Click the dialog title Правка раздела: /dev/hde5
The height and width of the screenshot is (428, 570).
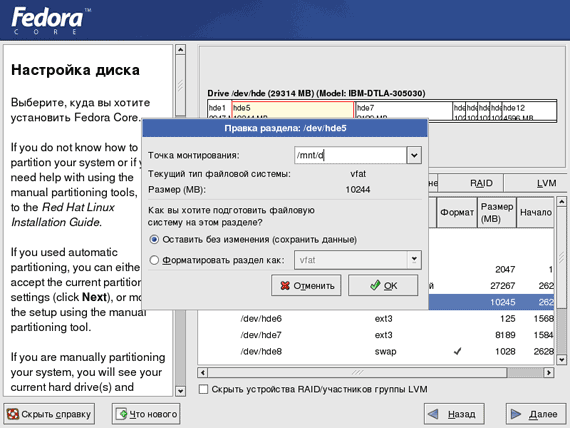click(285, 128)
